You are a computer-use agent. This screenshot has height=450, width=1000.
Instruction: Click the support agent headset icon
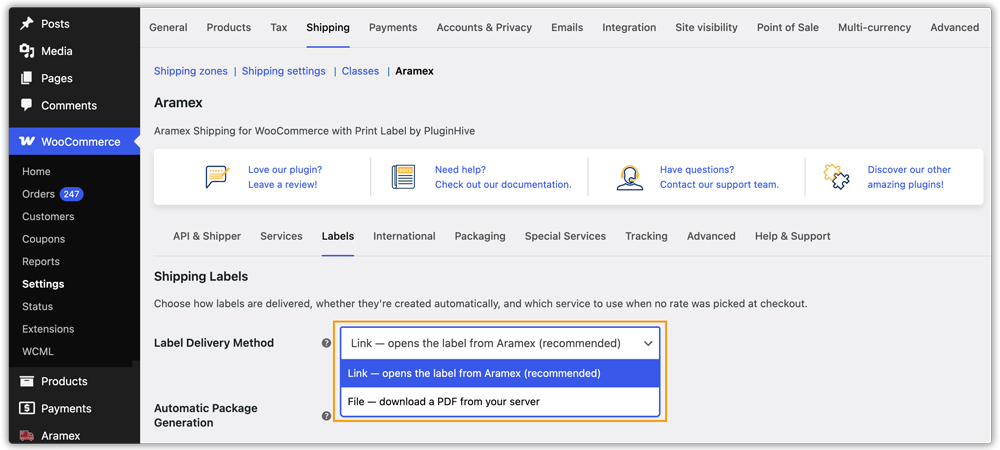[x=630, y=177]
